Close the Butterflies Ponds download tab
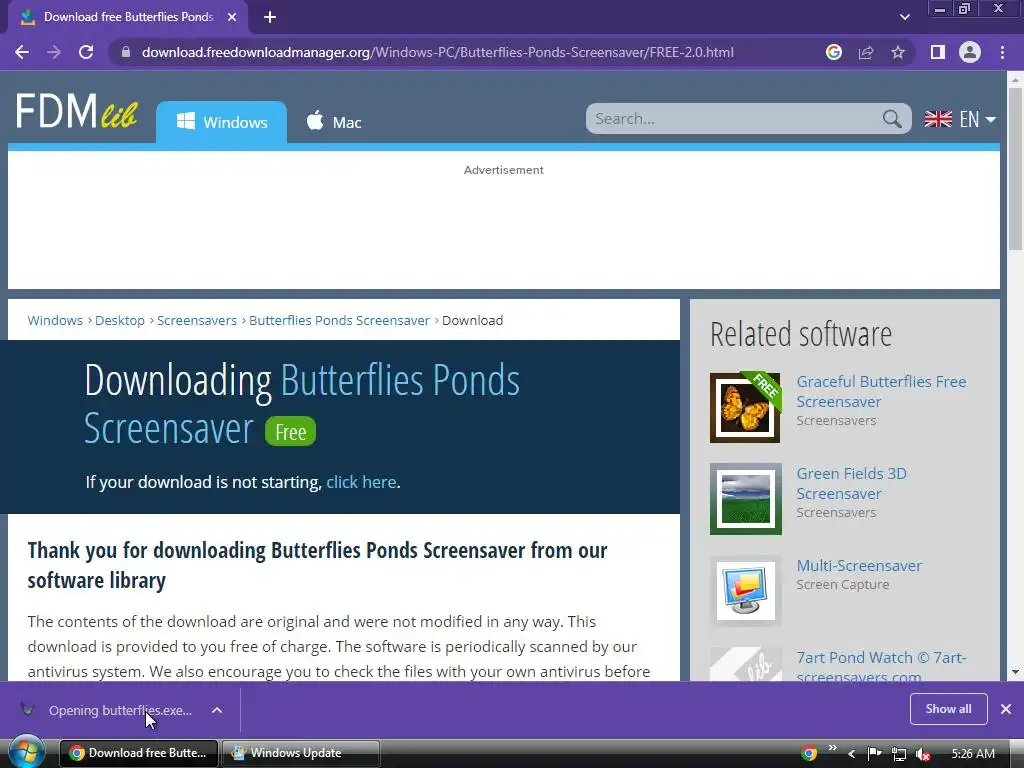The image size is (1024, 768). tap(232, 17)
